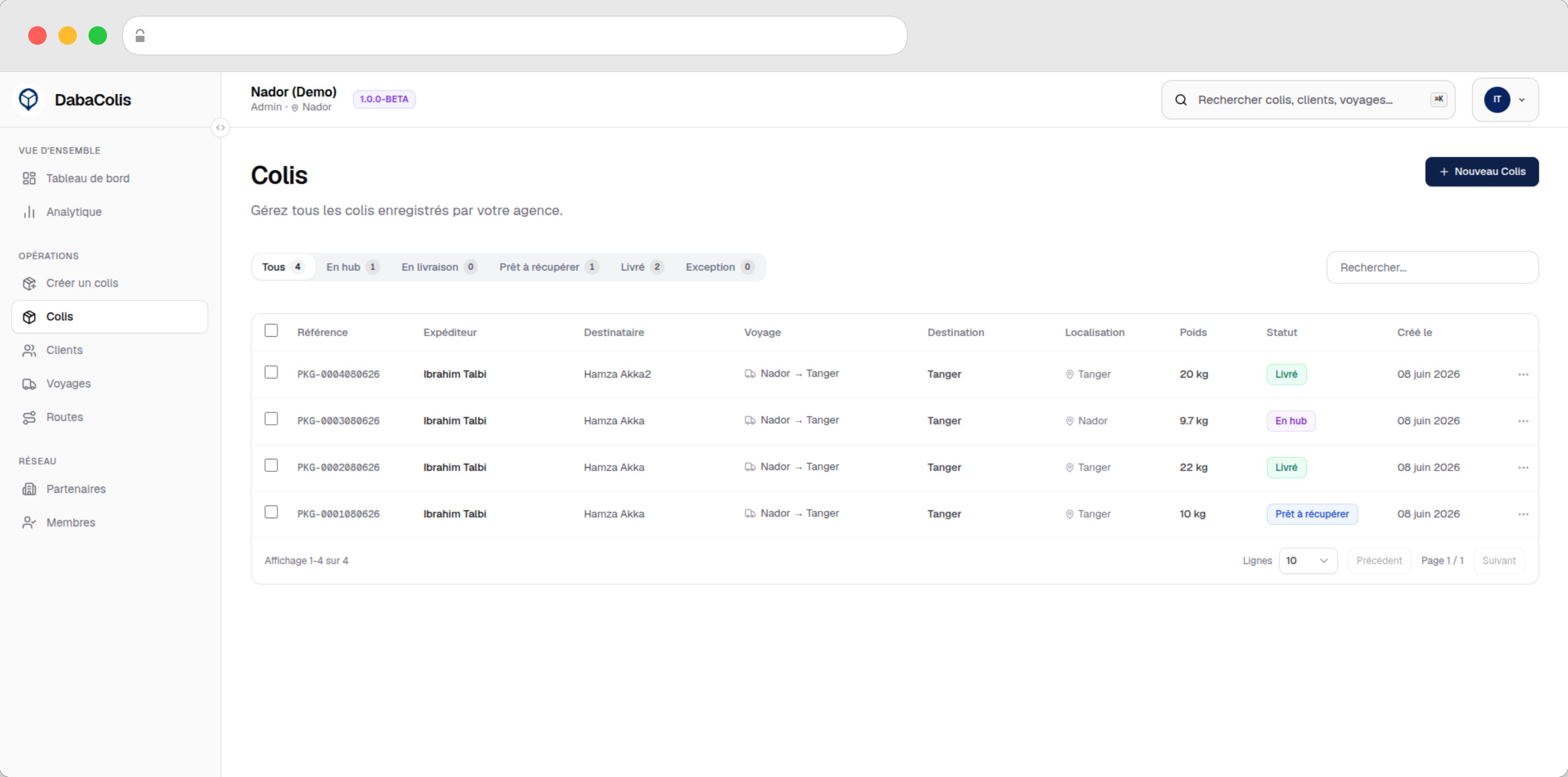
Task: Check the PKG-0004080626 row checkbox
Action: [x=271, y=372]
